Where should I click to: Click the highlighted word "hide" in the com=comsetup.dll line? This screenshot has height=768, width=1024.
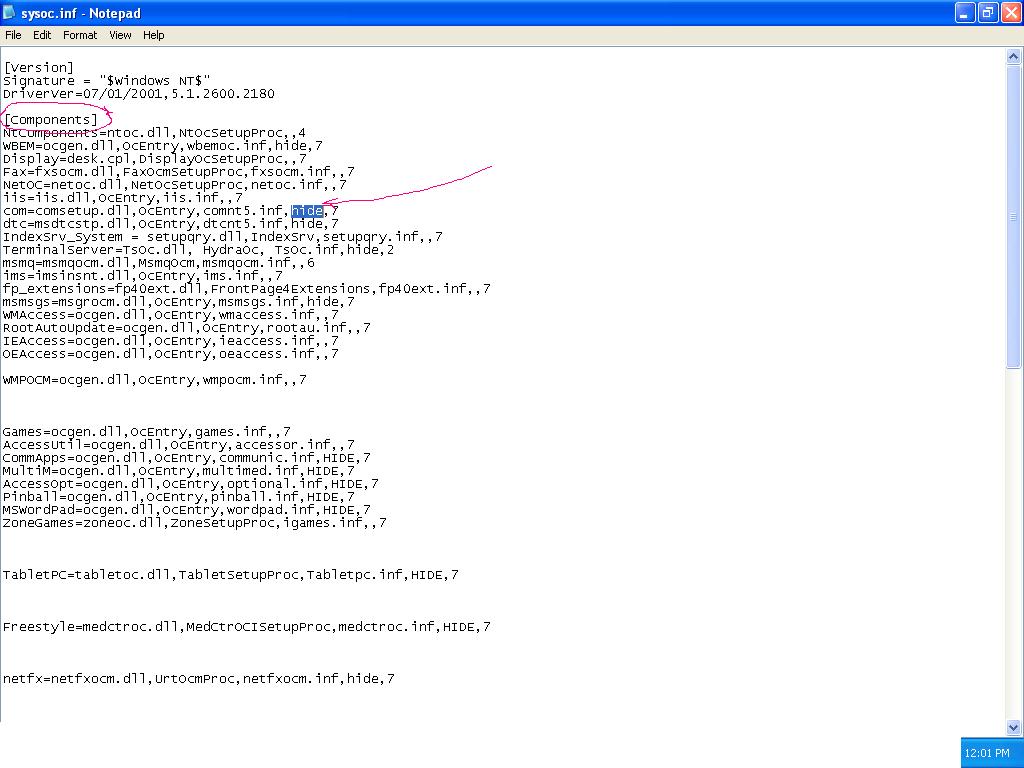(x=307, y=211)
